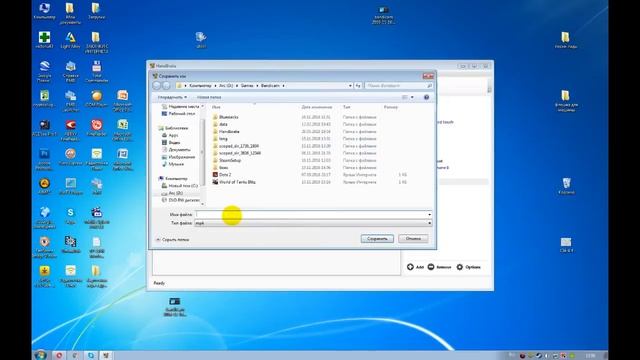Select Music (Музыка) in navigation pane
Screen dimensions: 640x360
[x=173, y=164]
